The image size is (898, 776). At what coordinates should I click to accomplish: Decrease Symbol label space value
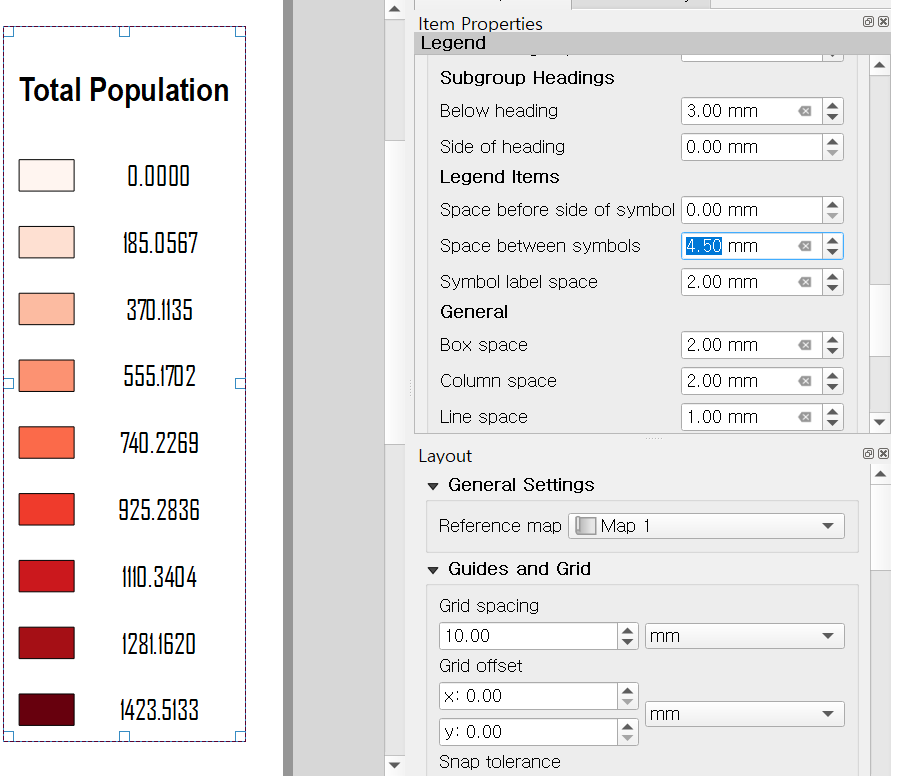point(833,289)
